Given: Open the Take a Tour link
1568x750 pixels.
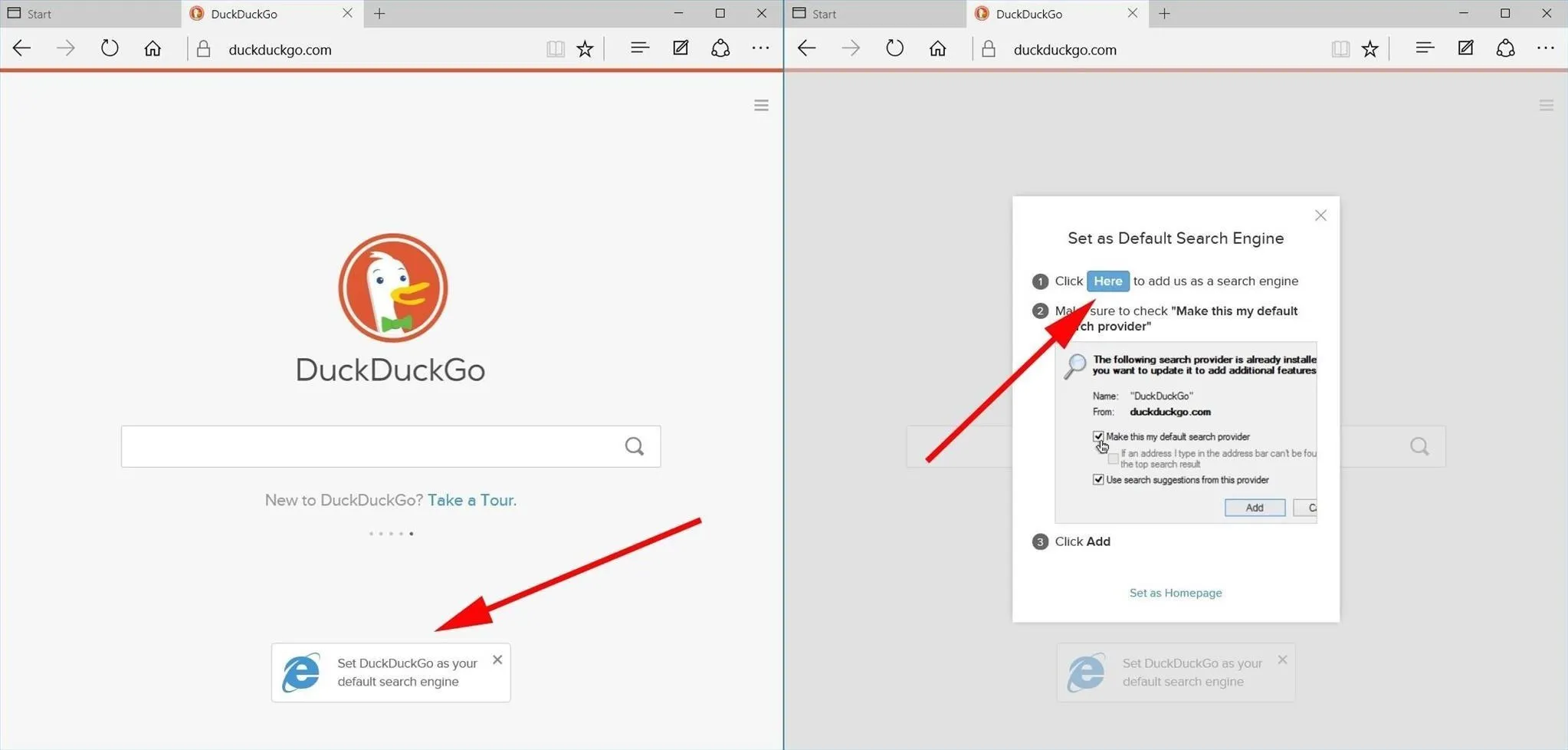Looking at the screenshot, I should [x=471, y=500].
